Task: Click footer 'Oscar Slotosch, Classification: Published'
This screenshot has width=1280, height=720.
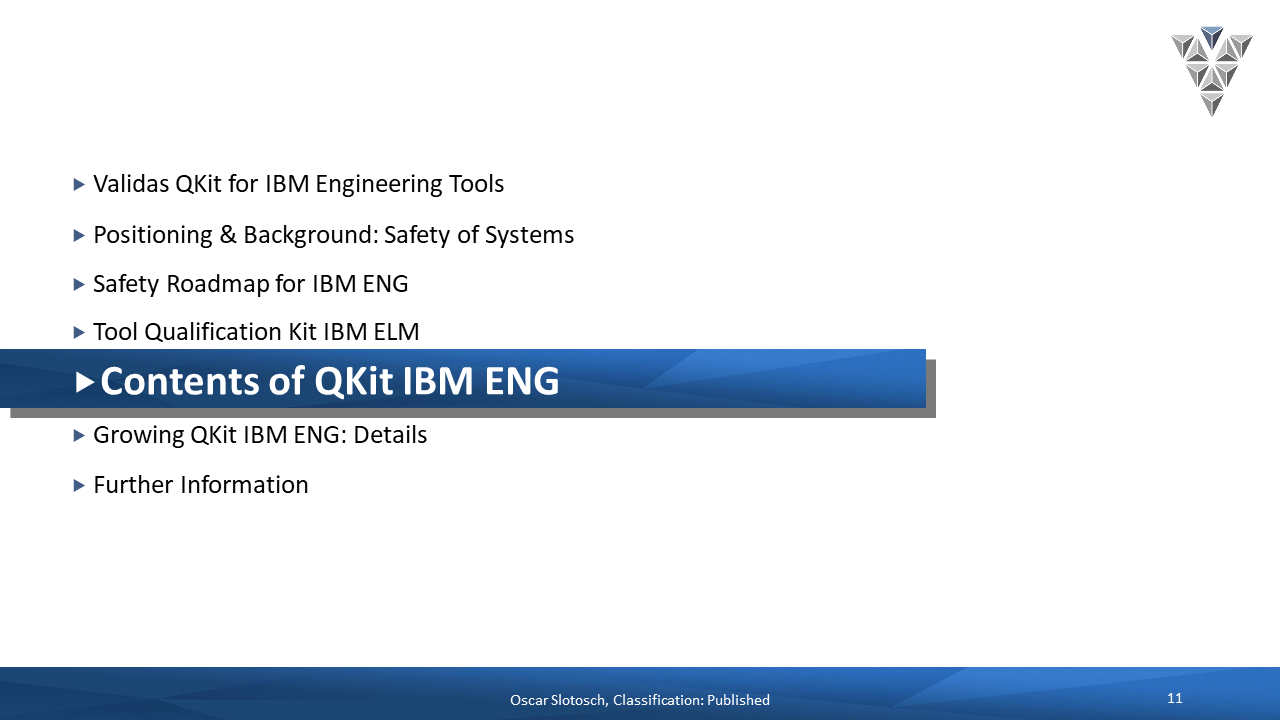Action: (640, 700)
